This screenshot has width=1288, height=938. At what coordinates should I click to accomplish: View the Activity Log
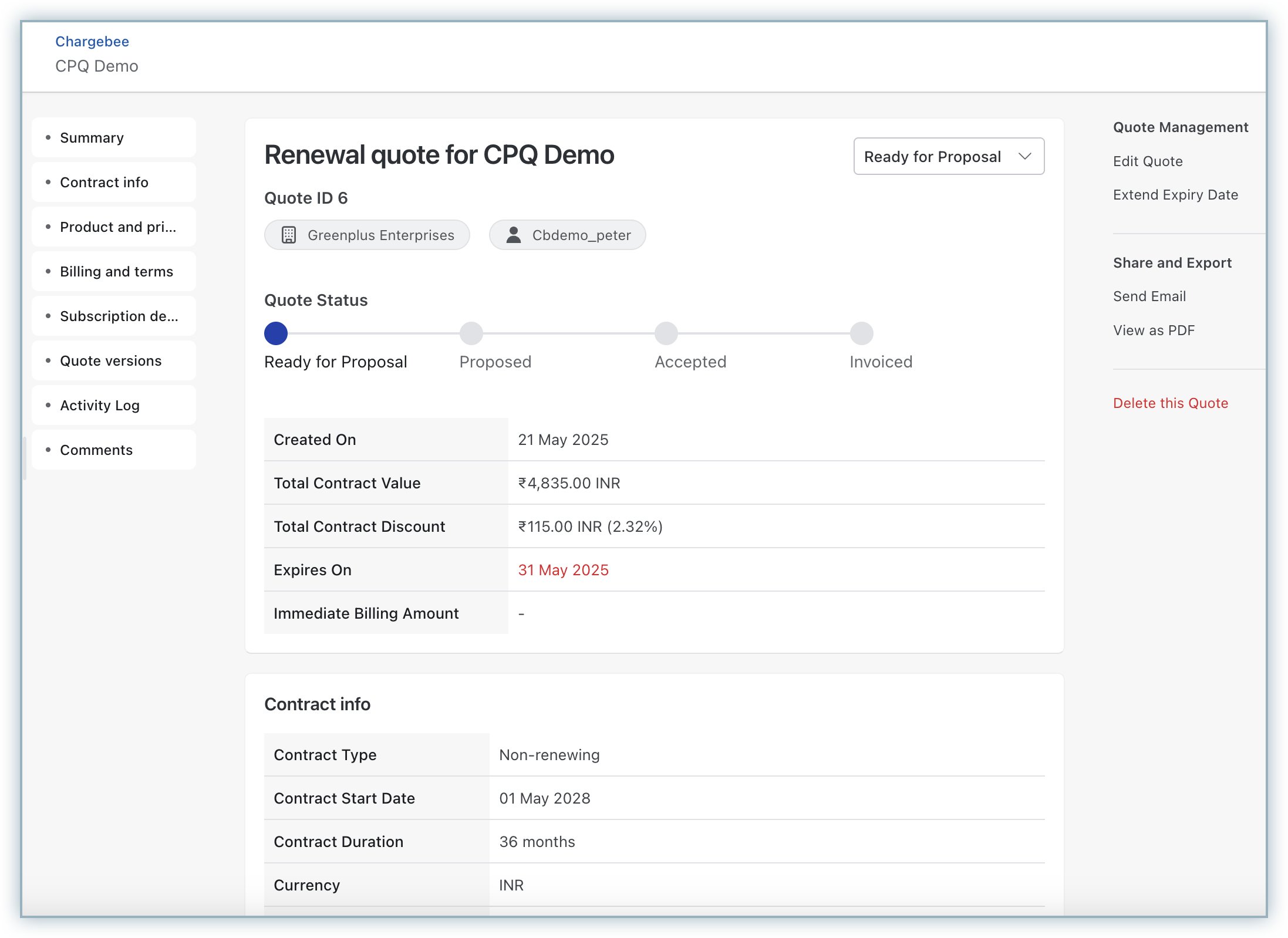point(114,406)
